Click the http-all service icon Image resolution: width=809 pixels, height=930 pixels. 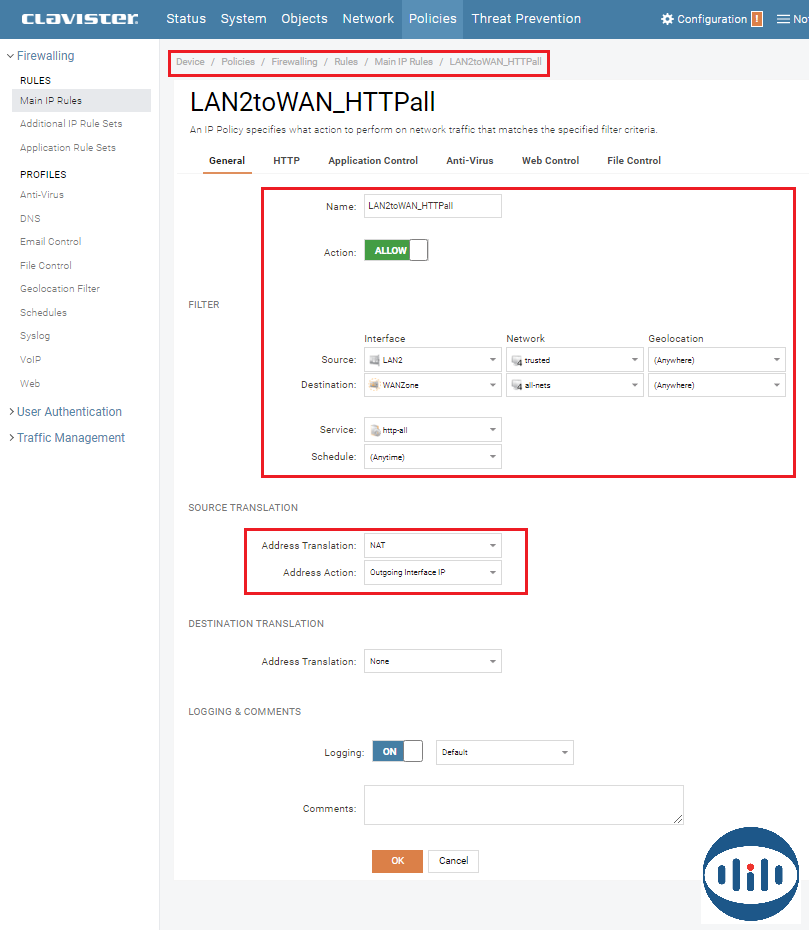coord(374,430)
